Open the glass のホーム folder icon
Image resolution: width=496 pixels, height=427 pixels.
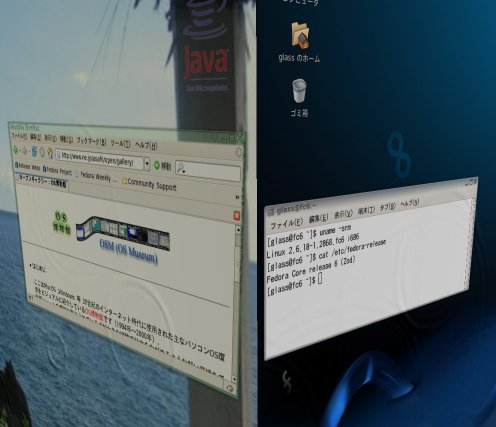pos(300,34)
